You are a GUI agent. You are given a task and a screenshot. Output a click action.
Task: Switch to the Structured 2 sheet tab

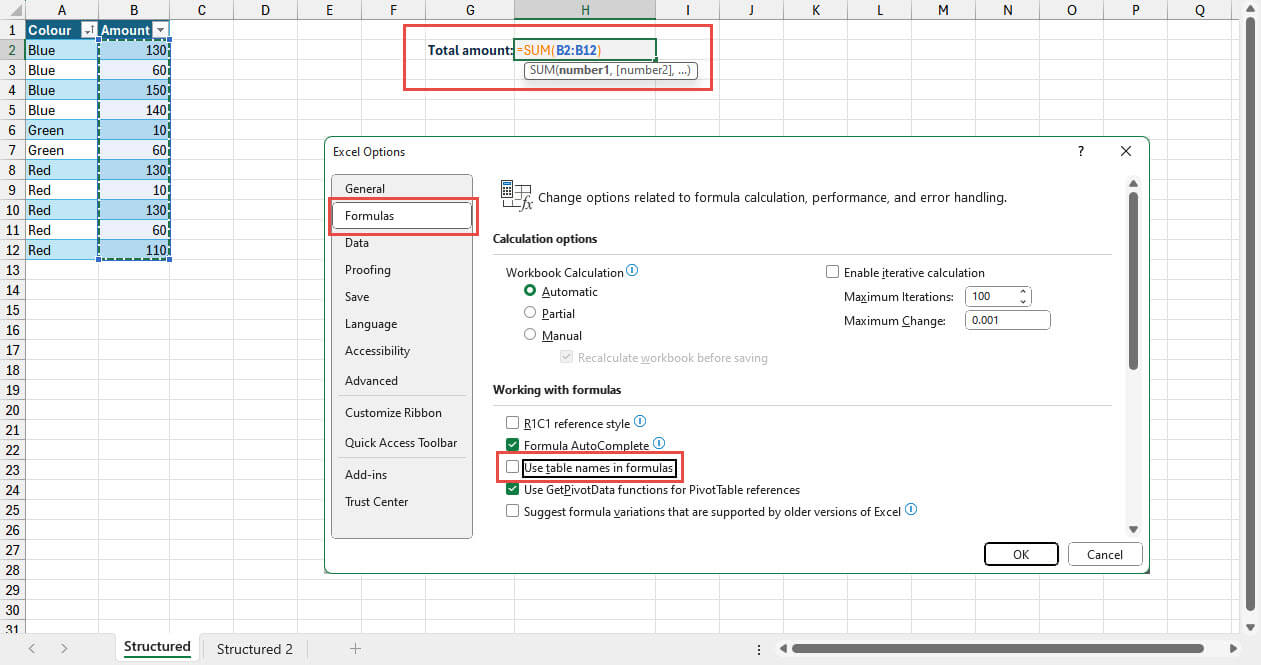tap(254, 648)
